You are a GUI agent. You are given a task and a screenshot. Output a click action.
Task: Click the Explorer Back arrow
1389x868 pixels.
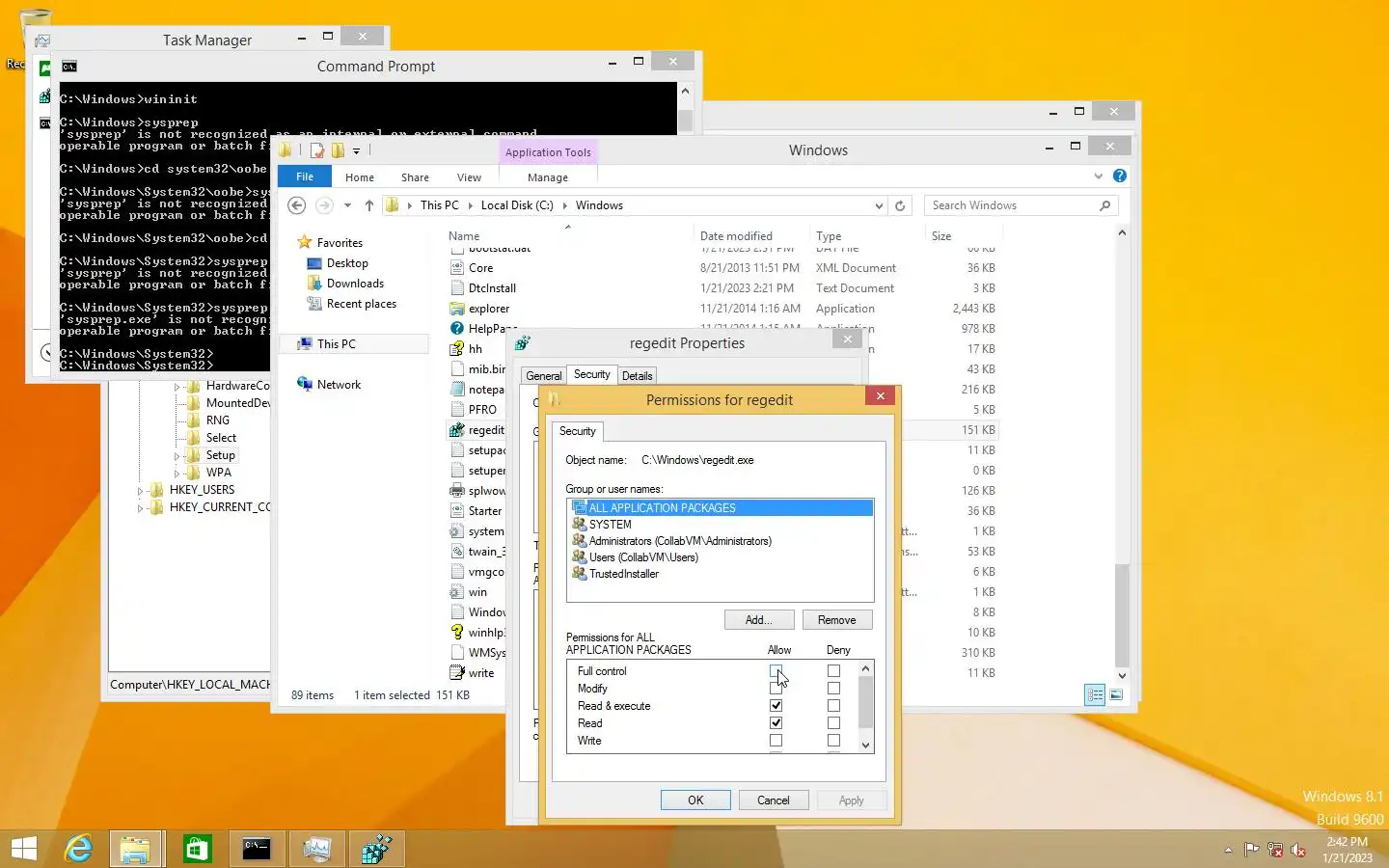pos(297,205)
